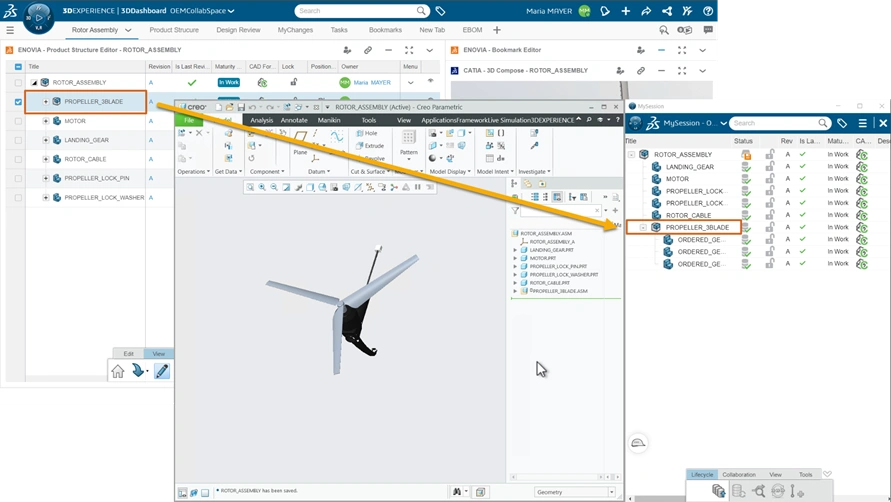Click link icon in Product Structure Editor header
Viewport: 891px width, 502px height.
point(368,50)
